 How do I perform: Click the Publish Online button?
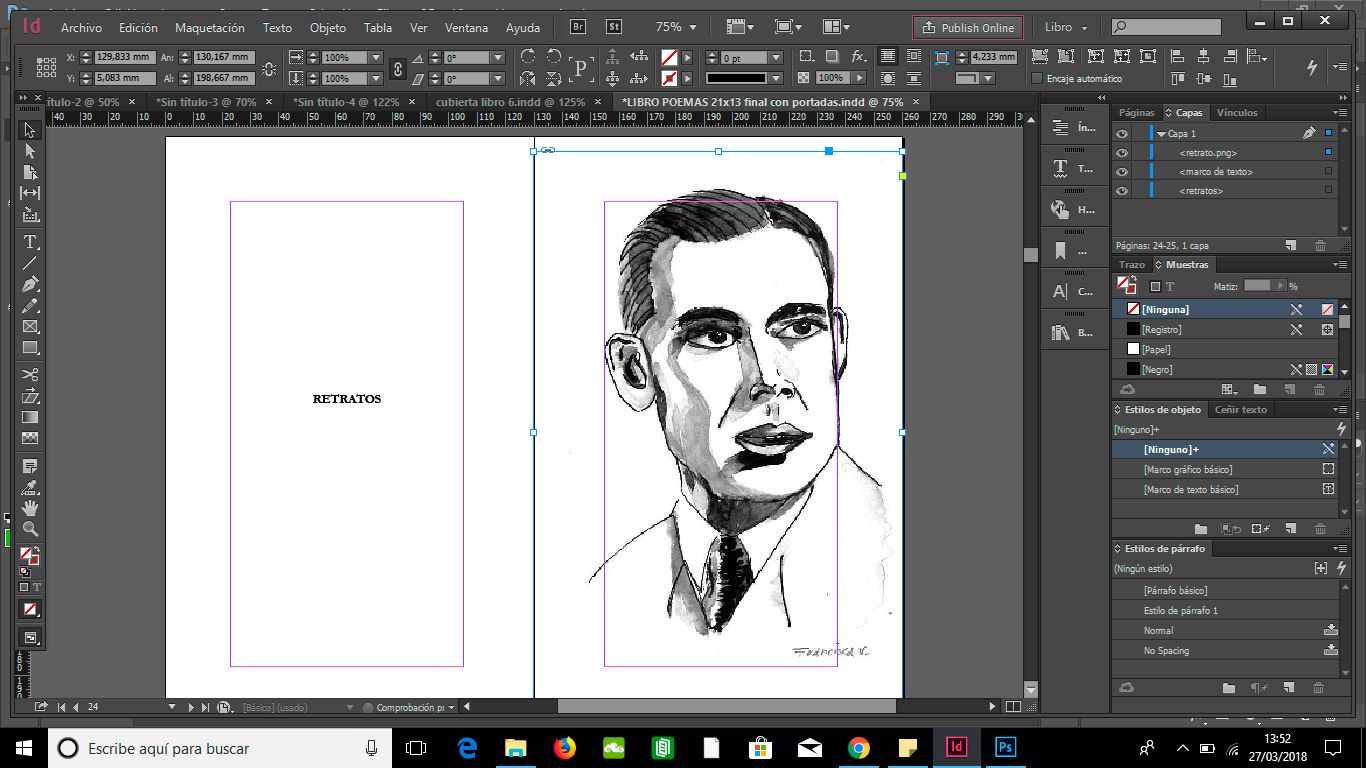(968, 27)
